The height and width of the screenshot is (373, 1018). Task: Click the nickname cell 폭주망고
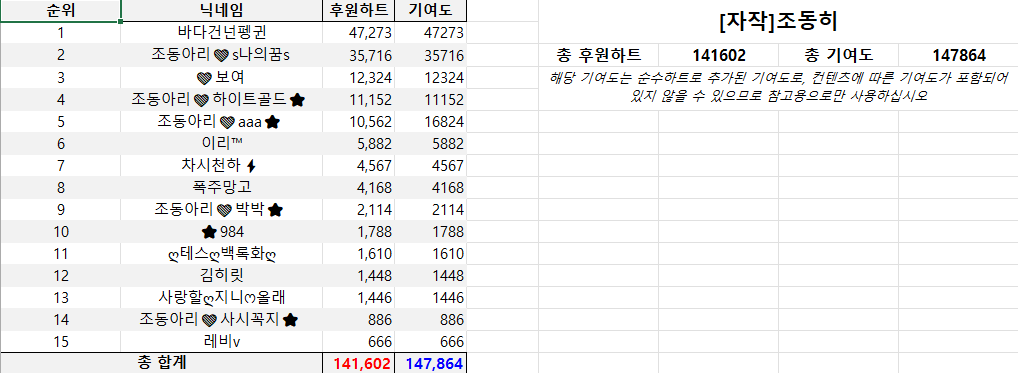tap(222, 187)
